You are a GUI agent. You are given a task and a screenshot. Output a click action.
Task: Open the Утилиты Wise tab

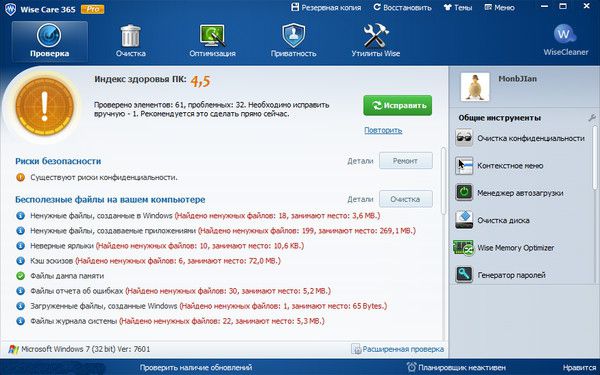click(x=375, y=41)
